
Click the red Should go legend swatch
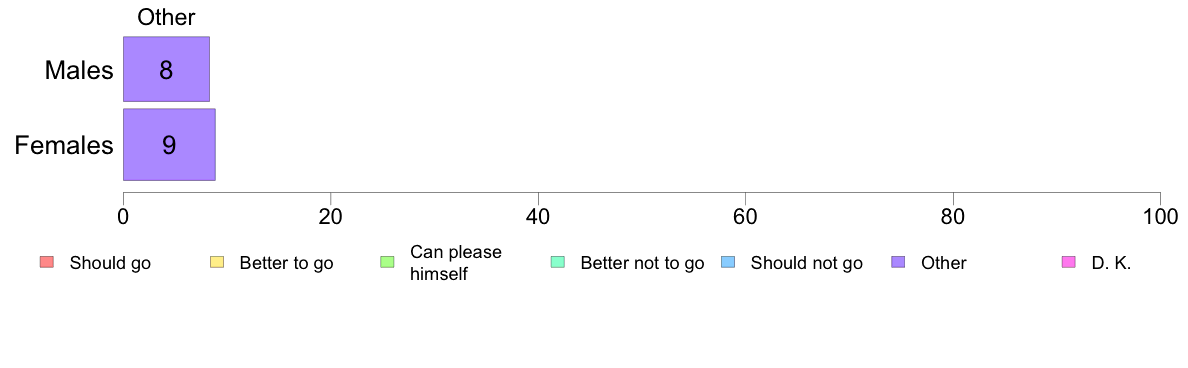click(46, 263)
